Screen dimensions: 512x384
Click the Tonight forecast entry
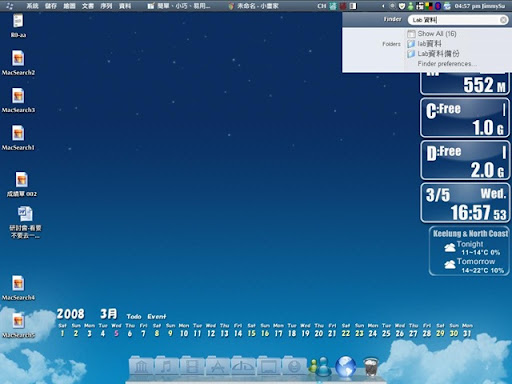(473, 248)
